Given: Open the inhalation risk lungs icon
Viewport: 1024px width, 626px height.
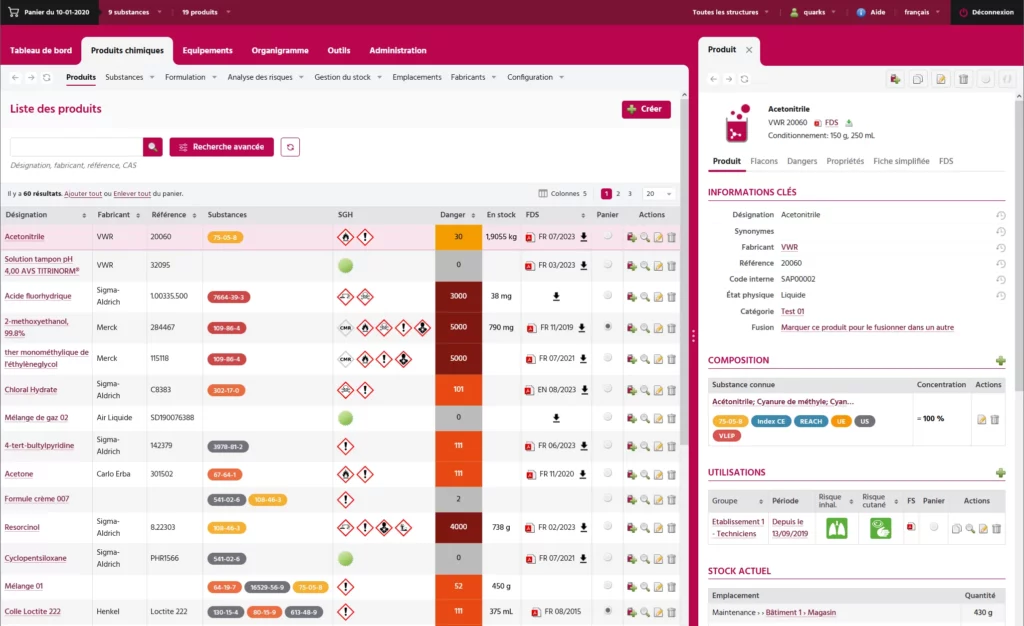Looking at the screenshot, I should [836, 528].
